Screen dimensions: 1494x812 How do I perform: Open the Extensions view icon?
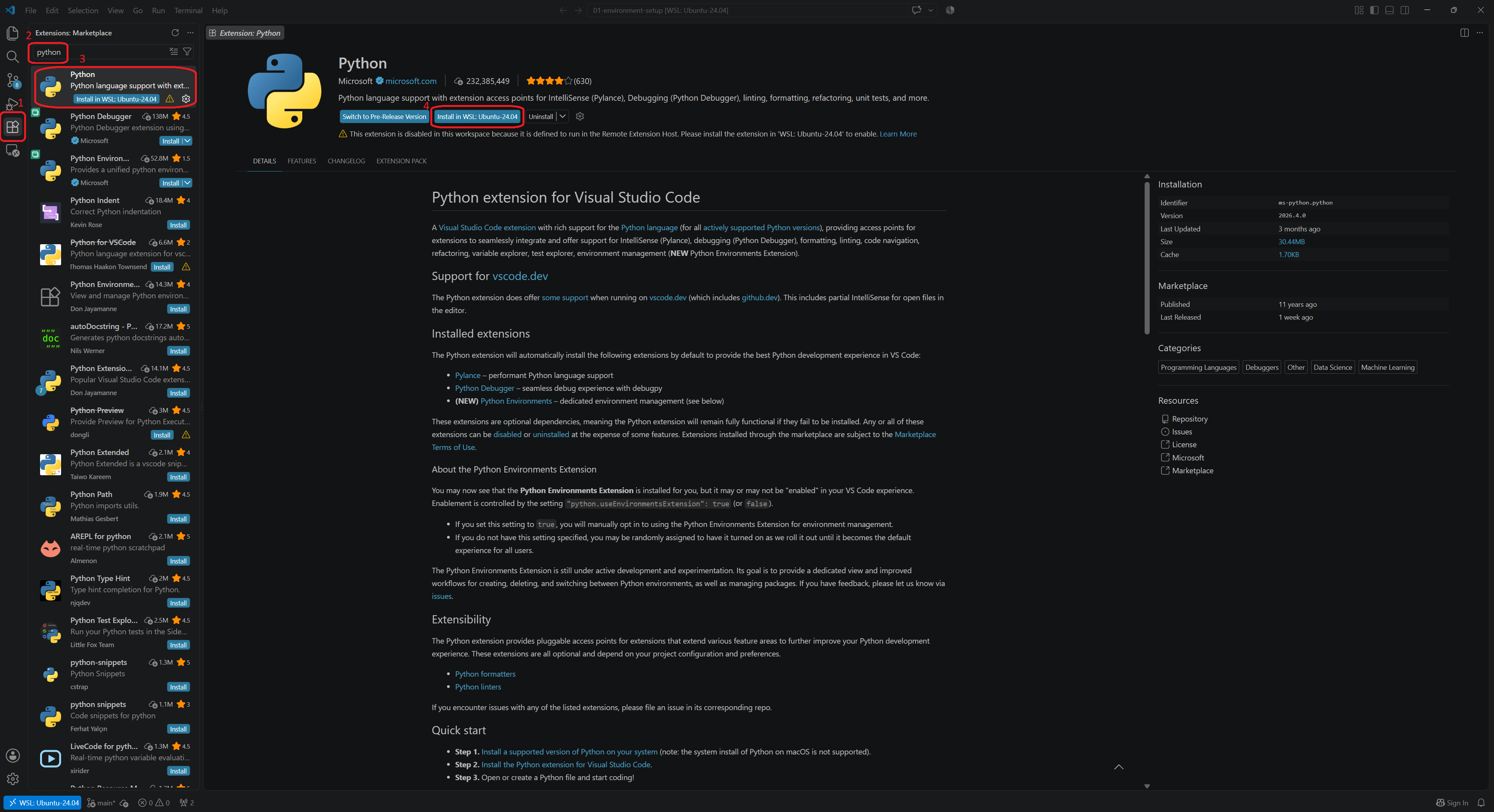point(12,126)
